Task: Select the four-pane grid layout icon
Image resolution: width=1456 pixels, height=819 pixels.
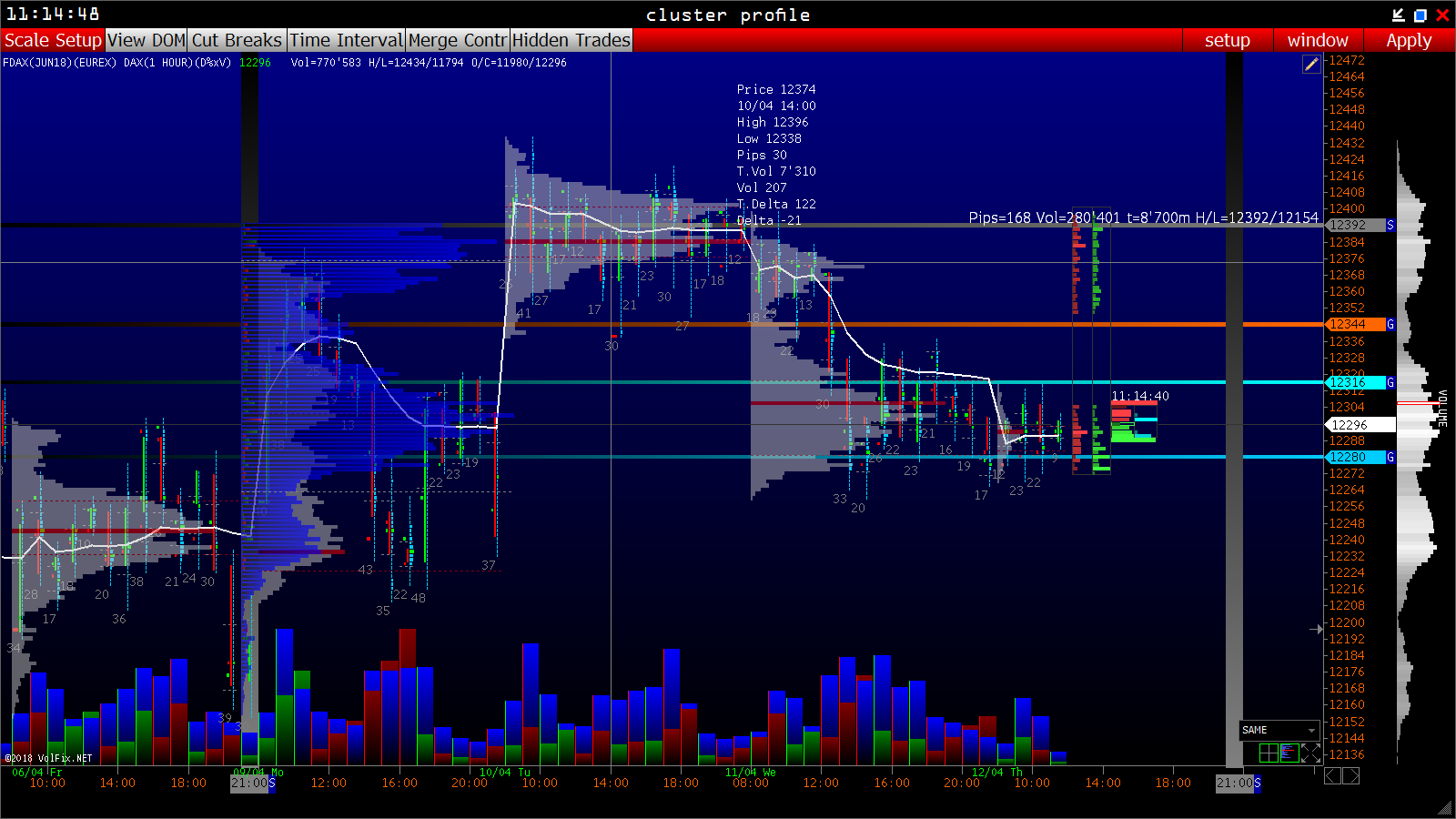Action: pos(1269,753)
